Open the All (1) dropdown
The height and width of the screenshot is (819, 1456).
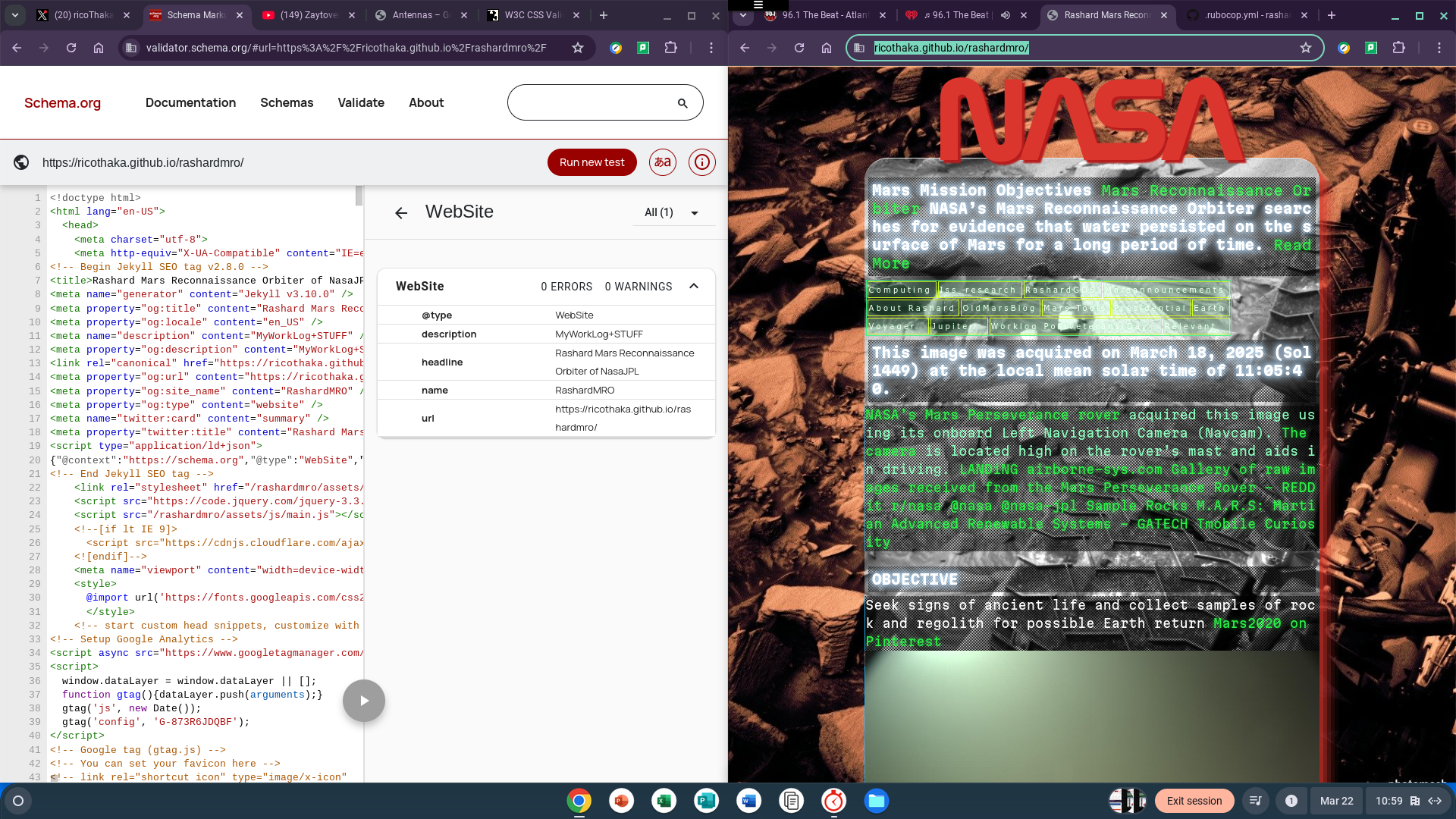tap(672, 212)
